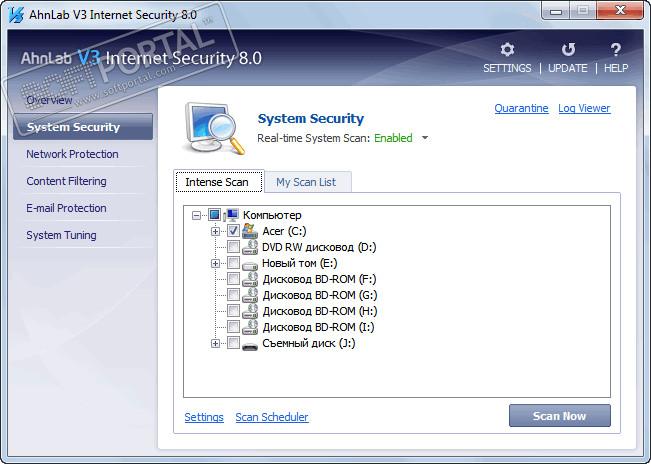
Task: Click the Съемный диск (J:) removable drive icon
Action: (250, 345)
